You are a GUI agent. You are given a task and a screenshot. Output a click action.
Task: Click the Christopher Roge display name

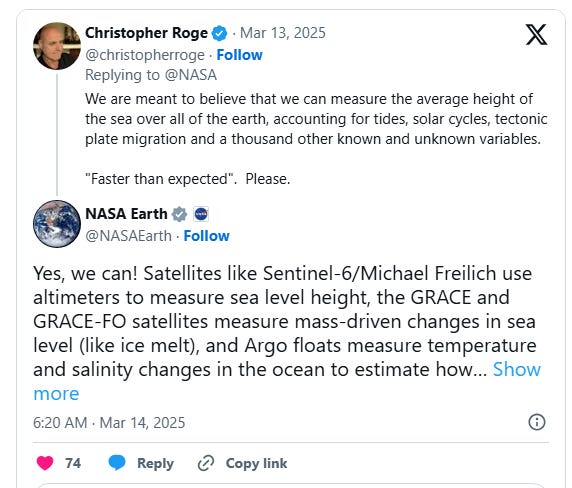click(146, 33)
